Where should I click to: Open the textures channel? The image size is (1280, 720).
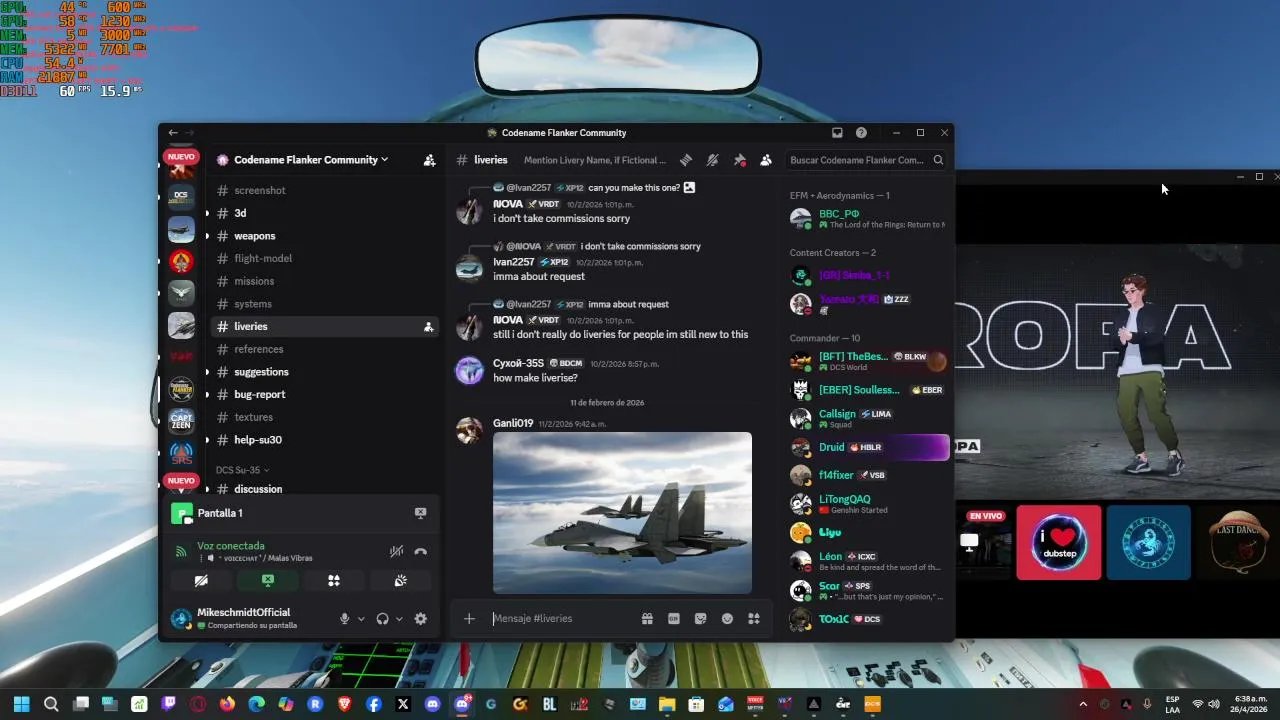pyautogui.click(x=253, y=417)
